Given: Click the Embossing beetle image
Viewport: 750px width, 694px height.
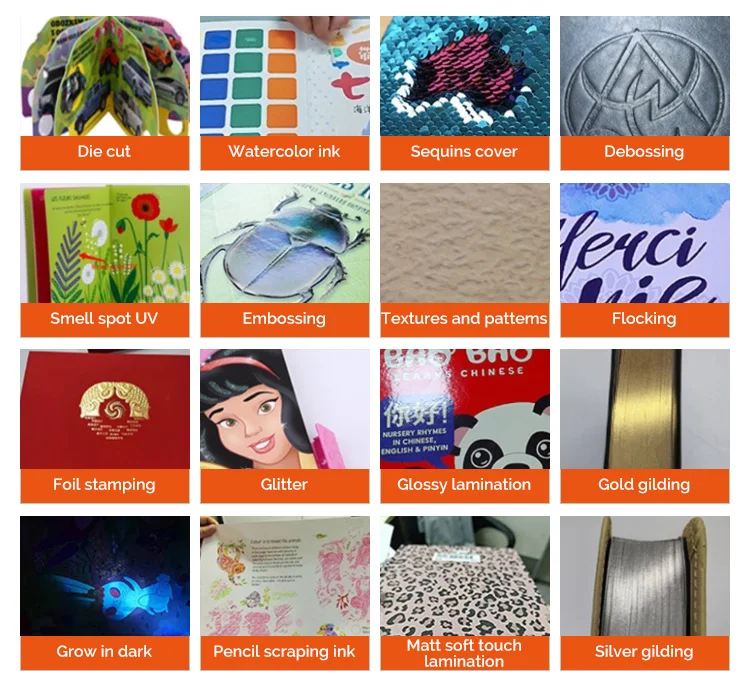Looking at the screenshot, I should (285, 243).
